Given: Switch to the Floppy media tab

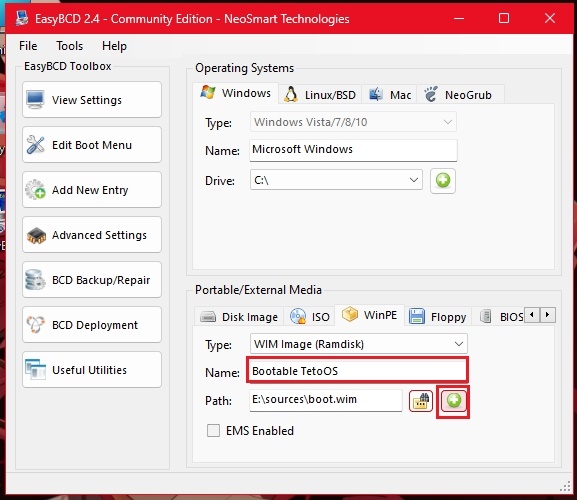Looking at the screenshot, I should pos(438,317).
